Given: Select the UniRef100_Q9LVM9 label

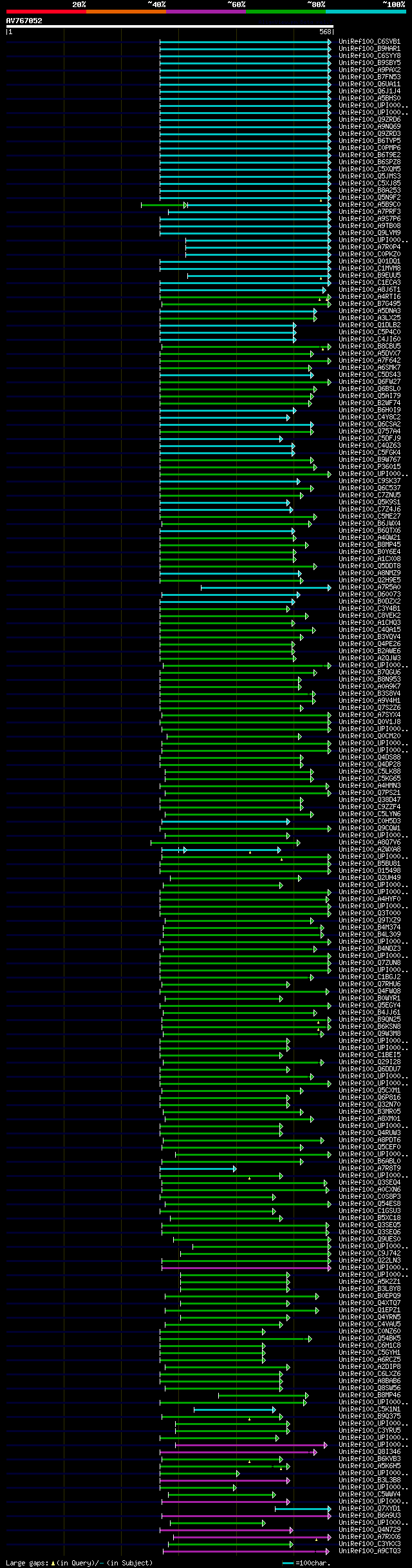Looking at the screenshot, I should [370, 233].
